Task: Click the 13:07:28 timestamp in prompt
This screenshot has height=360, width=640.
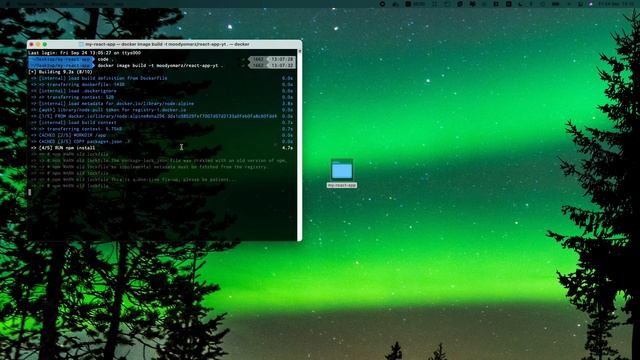Action: [282, 59]
